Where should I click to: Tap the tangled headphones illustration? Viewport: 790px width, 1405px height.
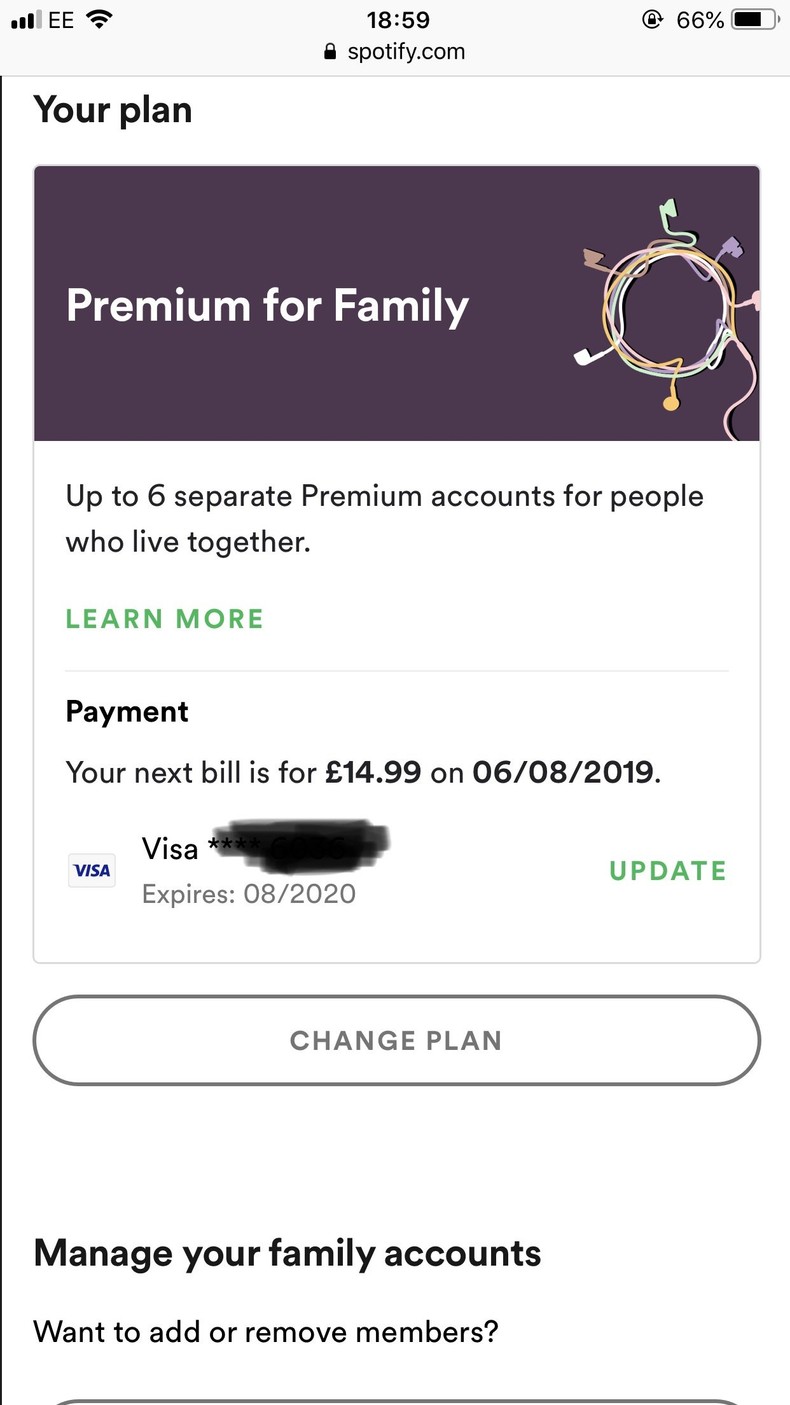(668, 308)
